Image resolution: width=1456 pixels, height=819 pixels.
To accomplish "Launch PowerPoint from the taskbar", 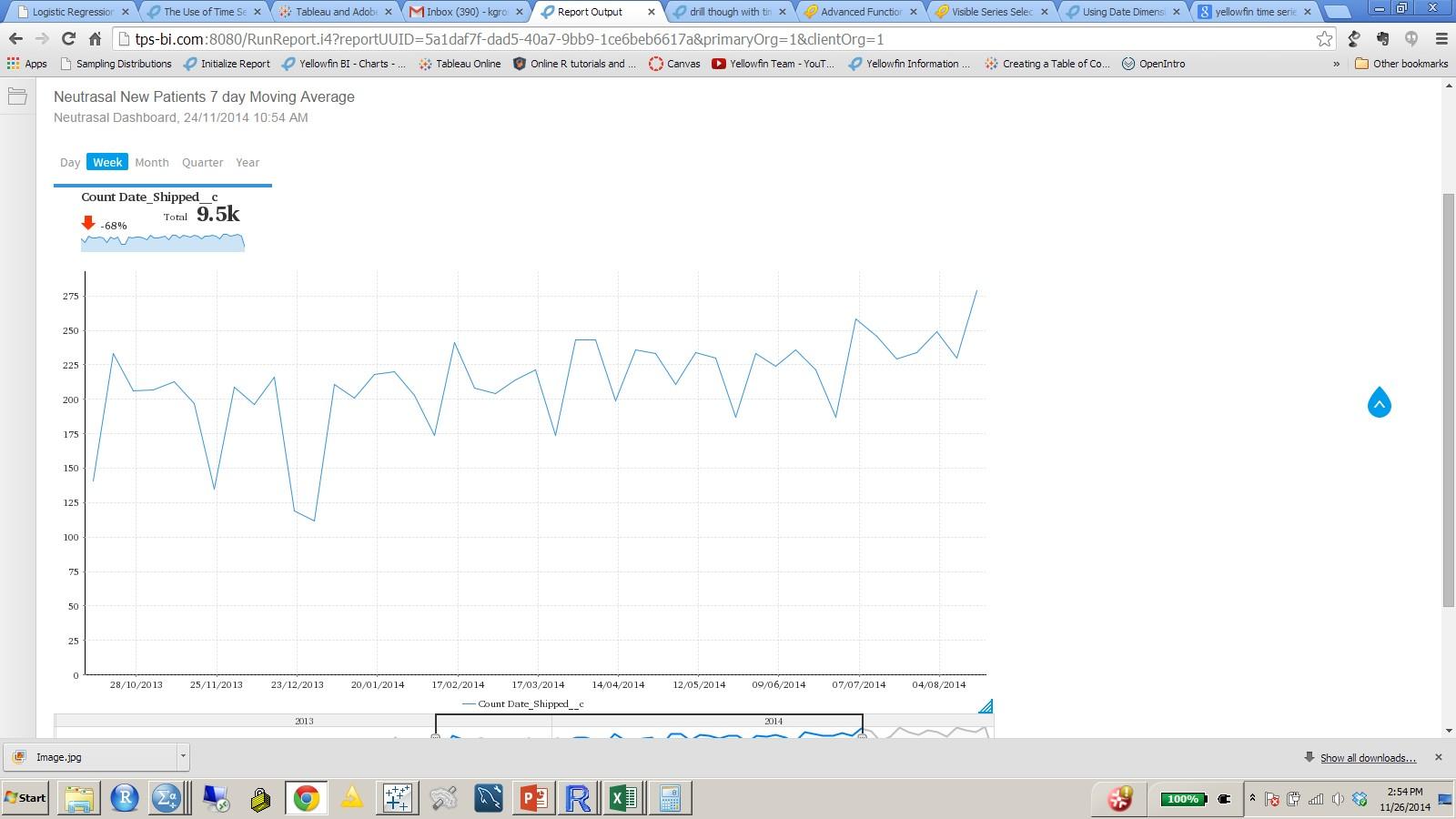I will click(x=532, y=798).
